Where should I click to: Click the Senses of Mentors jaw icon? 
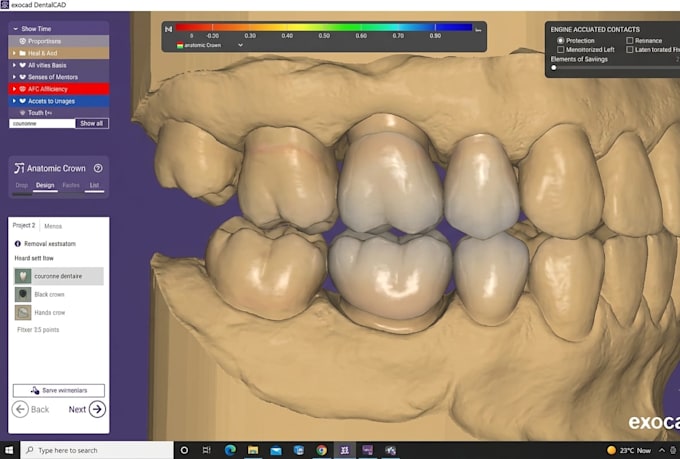click(23, 77)
